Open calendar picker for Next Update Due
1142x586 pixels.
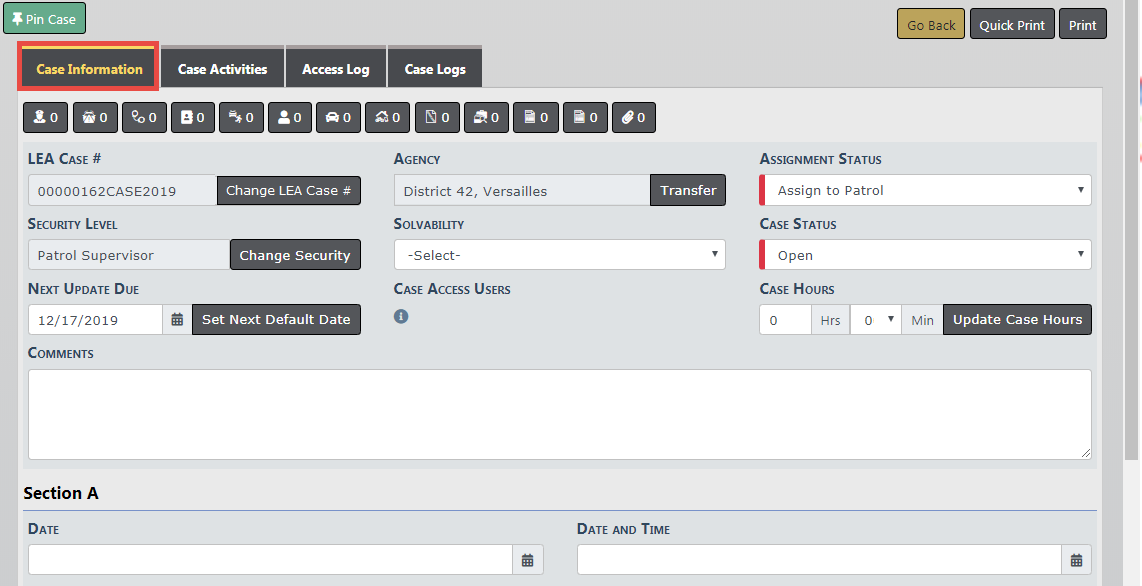click(x=177, y=320)
